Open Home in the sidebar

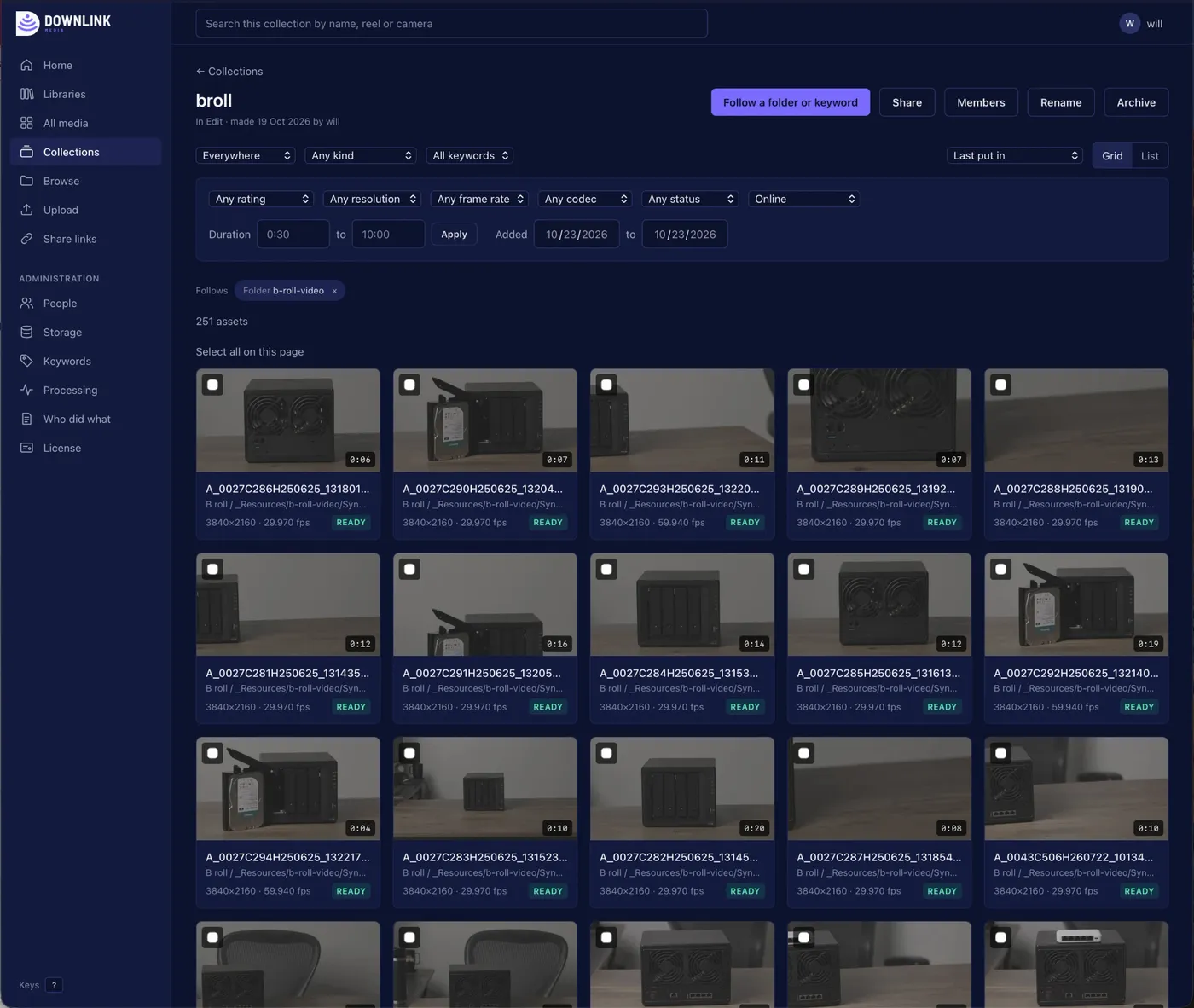(x=85, y=65)
